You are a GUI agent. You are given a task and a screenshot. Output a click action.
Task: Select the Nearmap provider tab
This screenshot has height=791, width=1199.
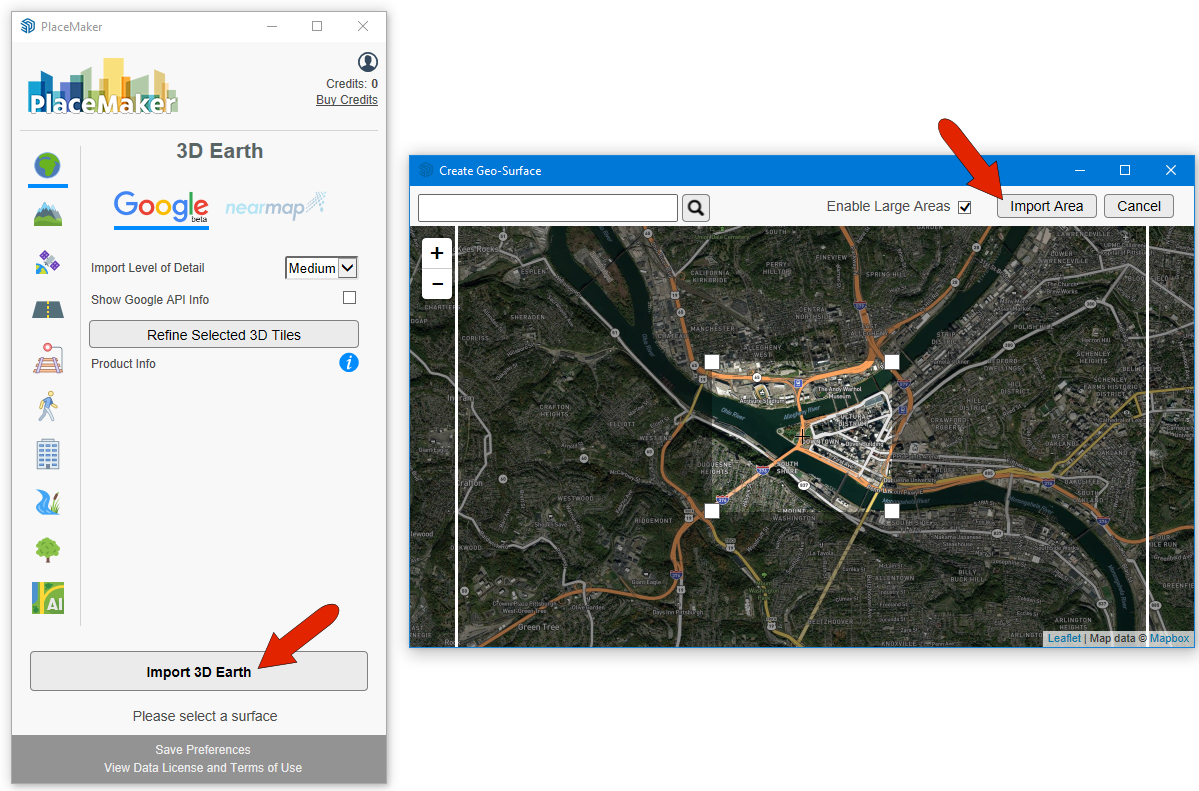point(275,207)
